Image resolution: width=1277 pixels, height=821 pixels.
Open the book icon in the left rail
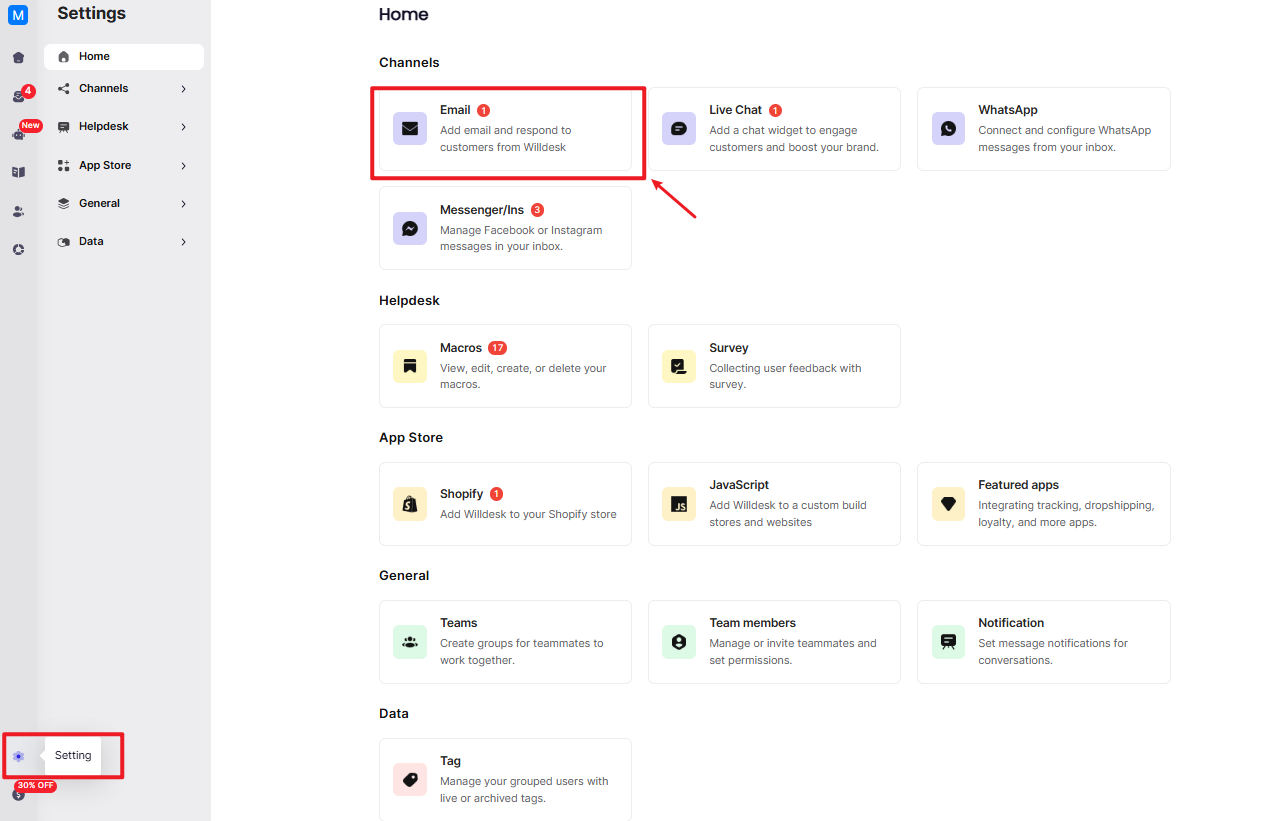click(18, 172)
